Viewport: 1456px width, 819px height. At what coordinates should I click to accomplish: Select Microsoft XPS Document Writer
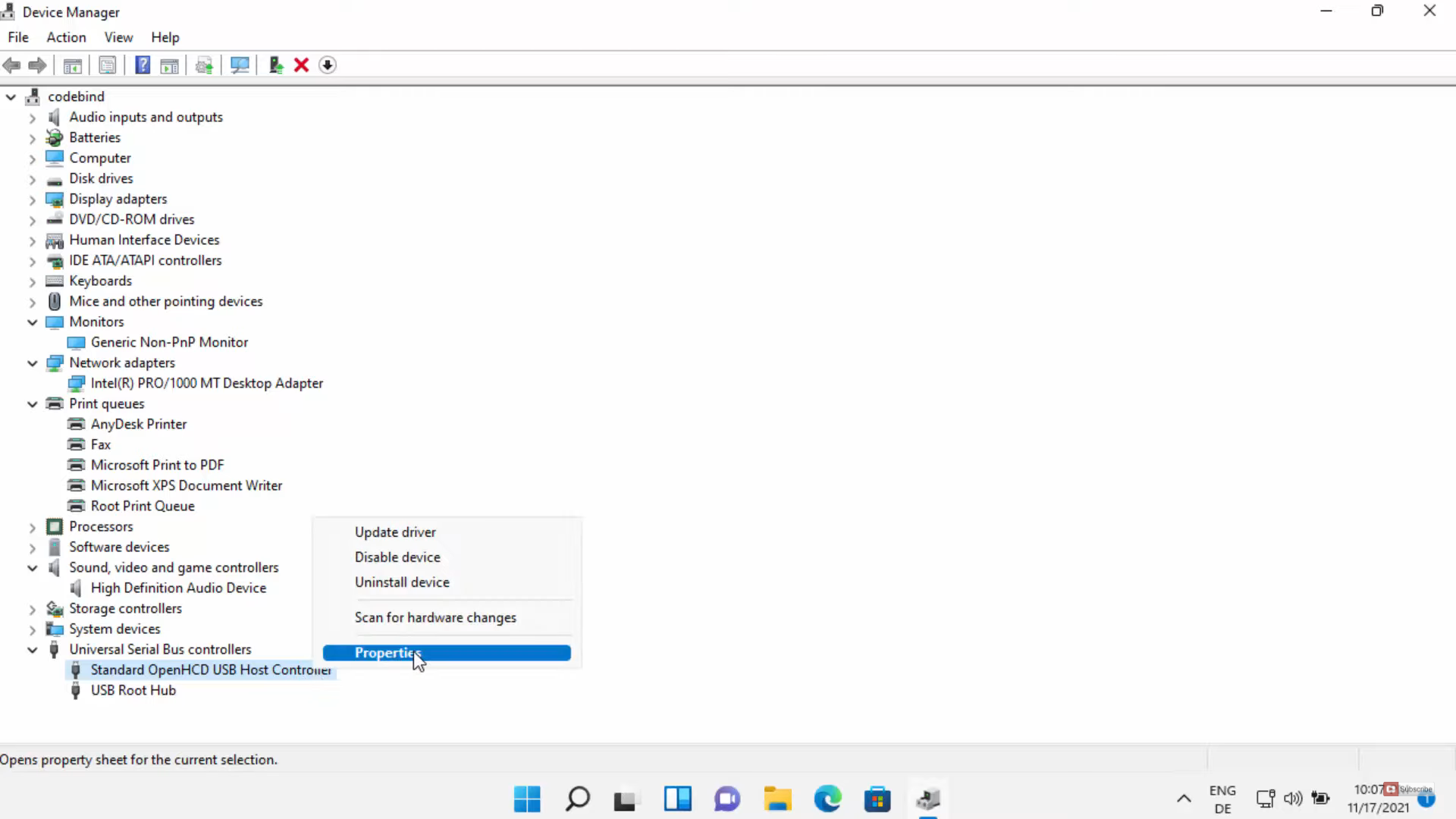[186, 485]
